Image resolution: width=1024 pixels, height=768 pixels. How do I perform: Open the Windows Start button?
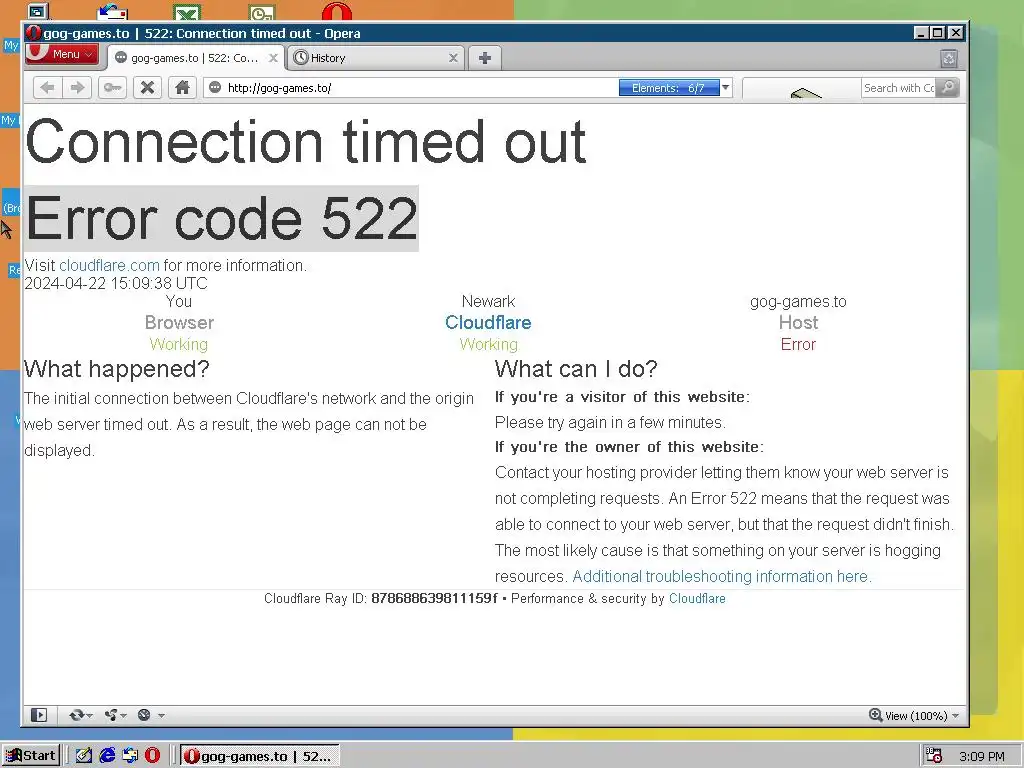31,756
